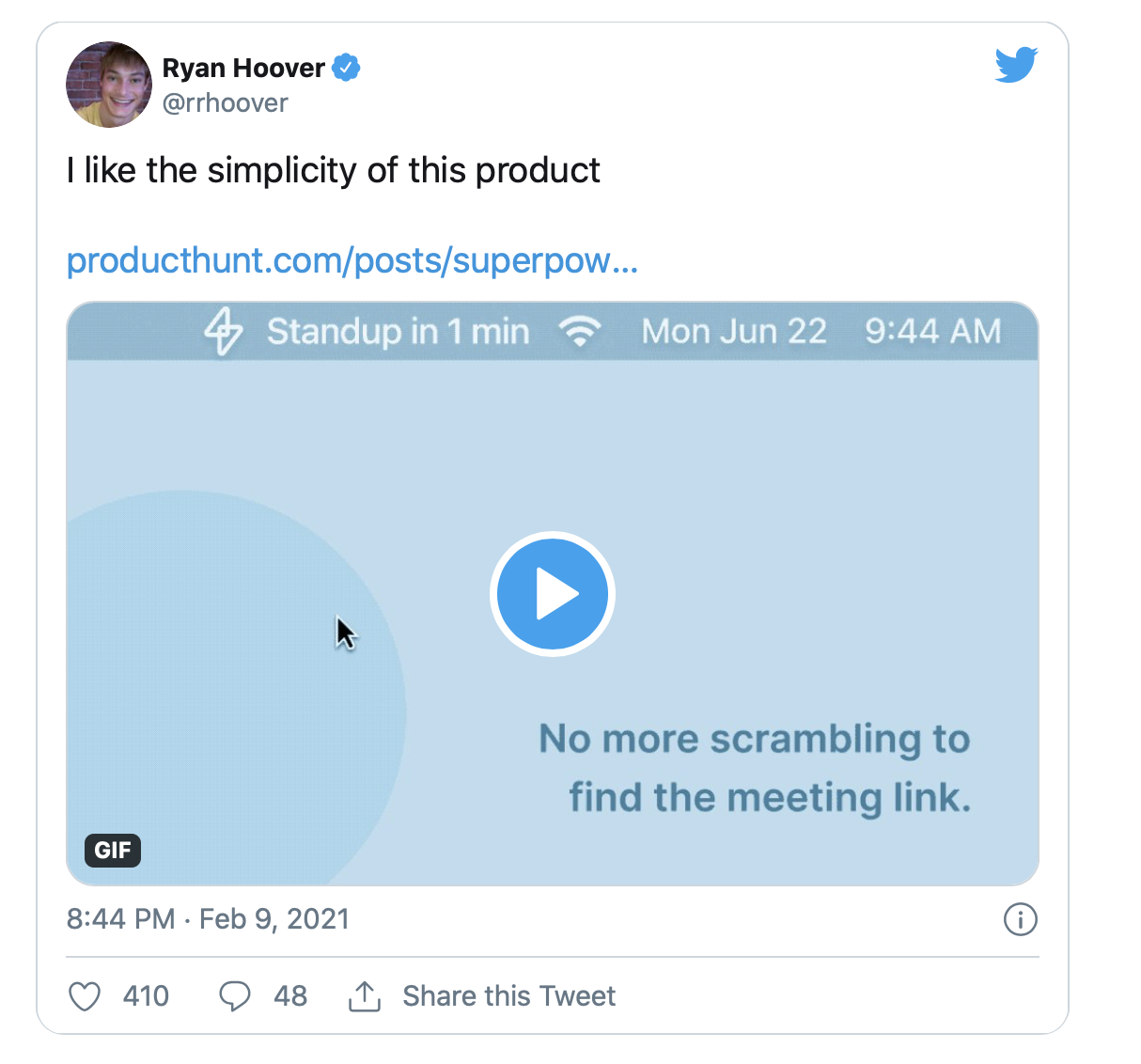Click the reply speech bubble icon
Screen dimensions: 1141x1064
click(x=234, y=996)
